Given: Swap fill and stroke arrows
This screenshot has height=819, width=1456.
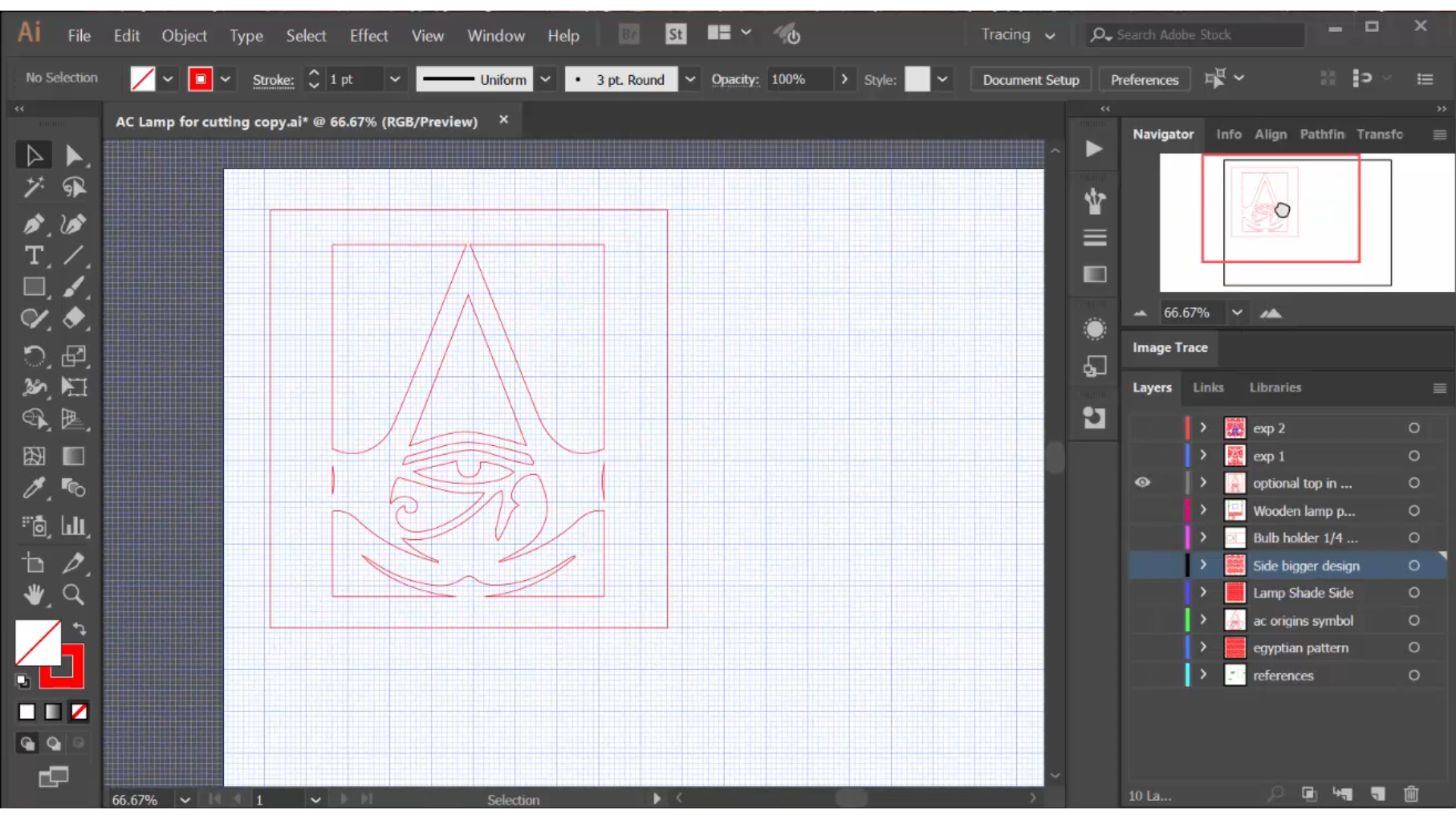Looking at the screenshot, I should 79,629.
